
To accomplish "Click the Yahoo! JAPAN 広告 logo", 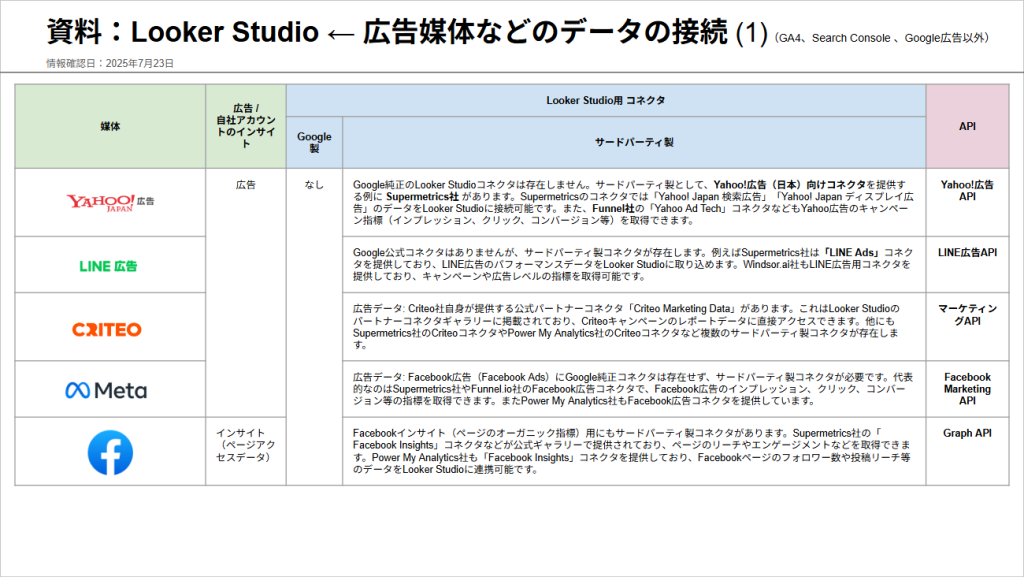I will 110,202.
